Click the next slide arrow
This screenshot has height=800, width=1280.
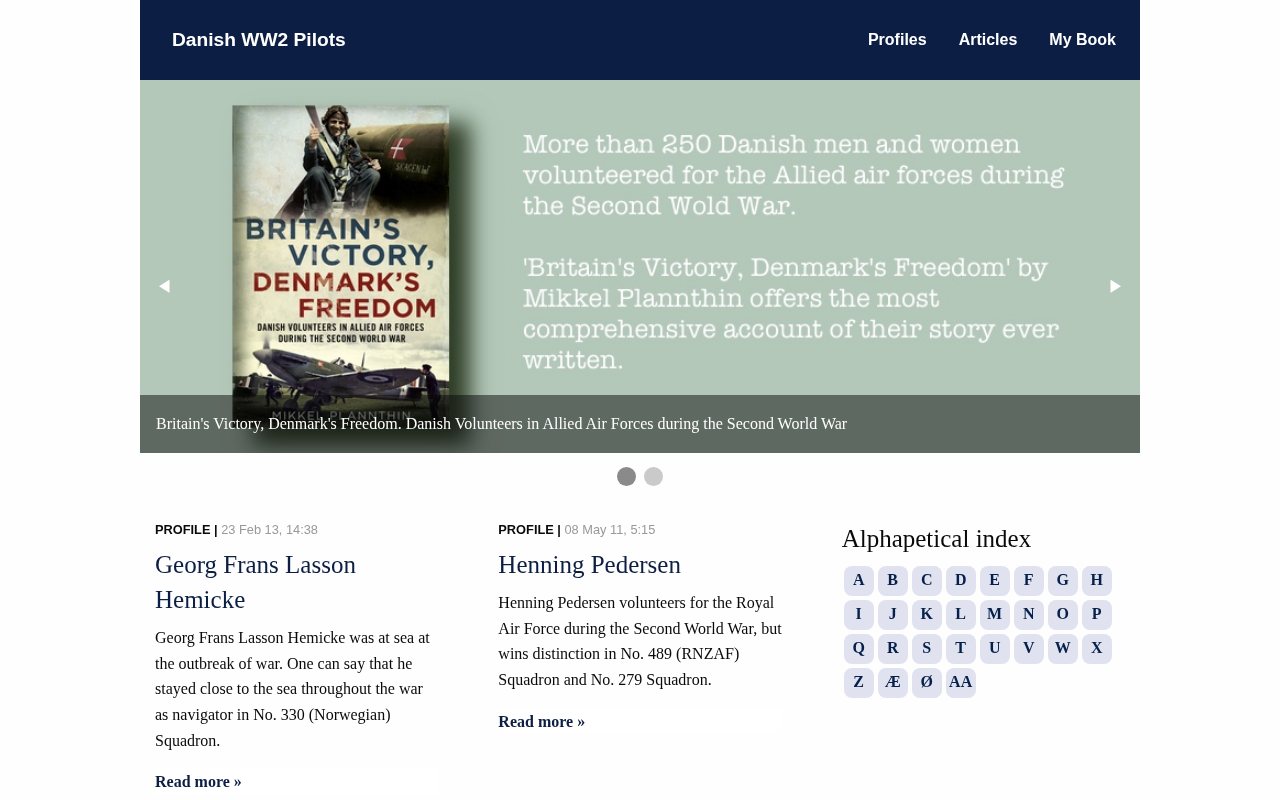(x=1116, y=286)
